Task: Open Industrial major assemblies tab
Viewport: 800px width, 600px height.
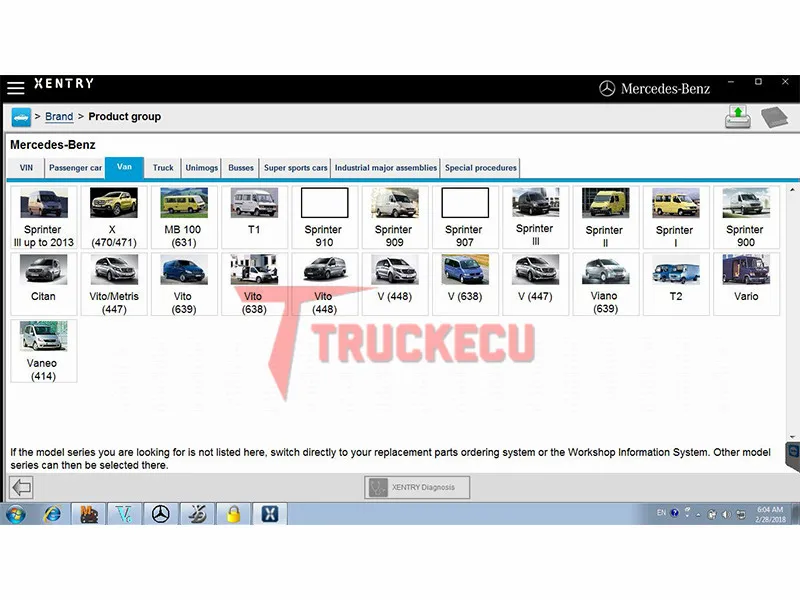Action: click(386, 168)
